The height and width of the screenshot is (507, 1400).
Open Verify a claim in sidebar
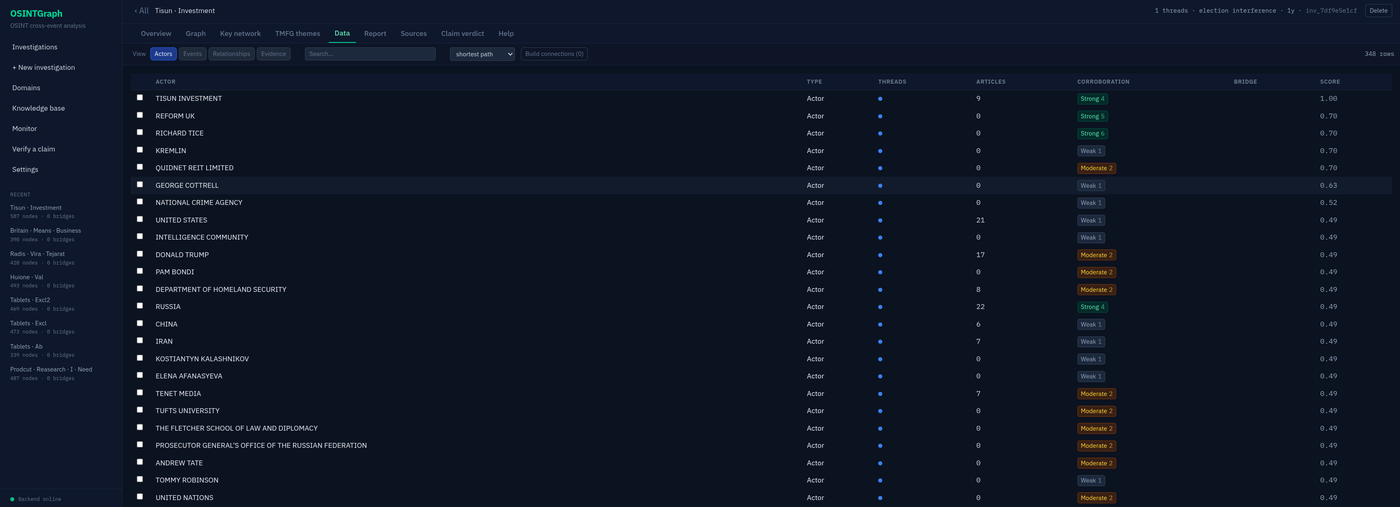pyautogui.click(x=33, y=149)
